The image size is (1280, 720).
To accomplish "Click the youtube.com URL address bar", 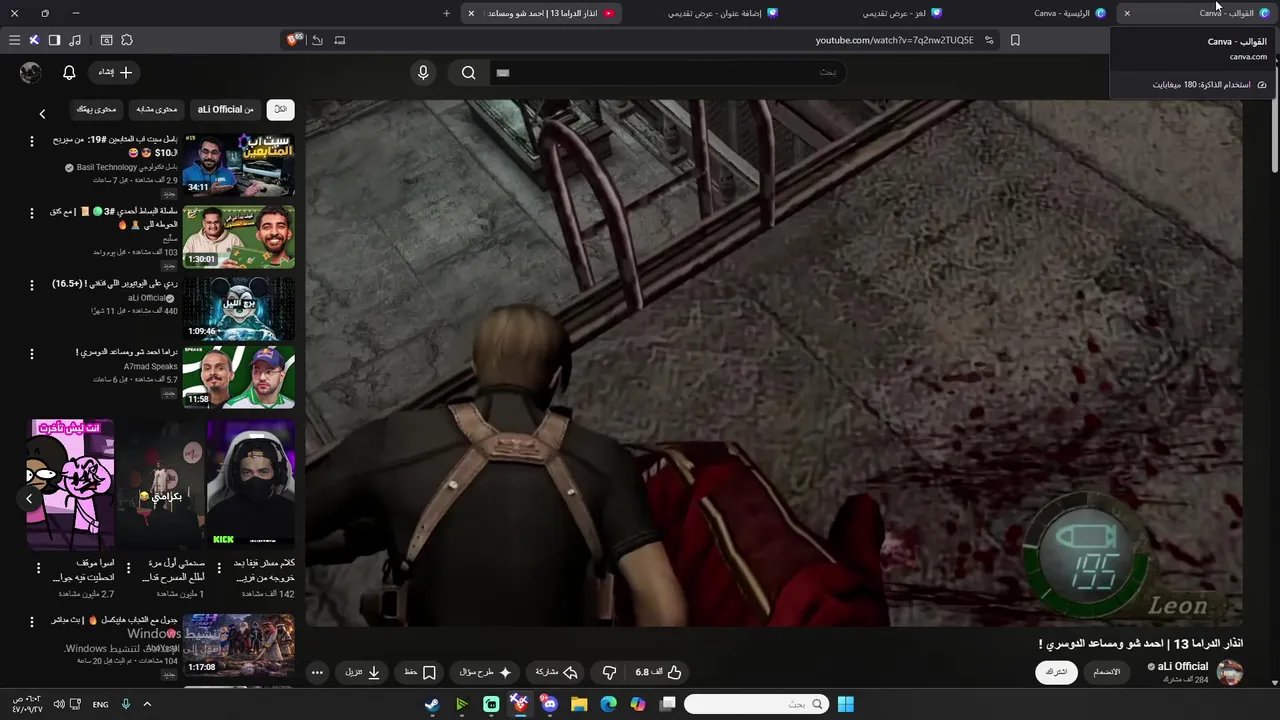I will click(893, 40).
